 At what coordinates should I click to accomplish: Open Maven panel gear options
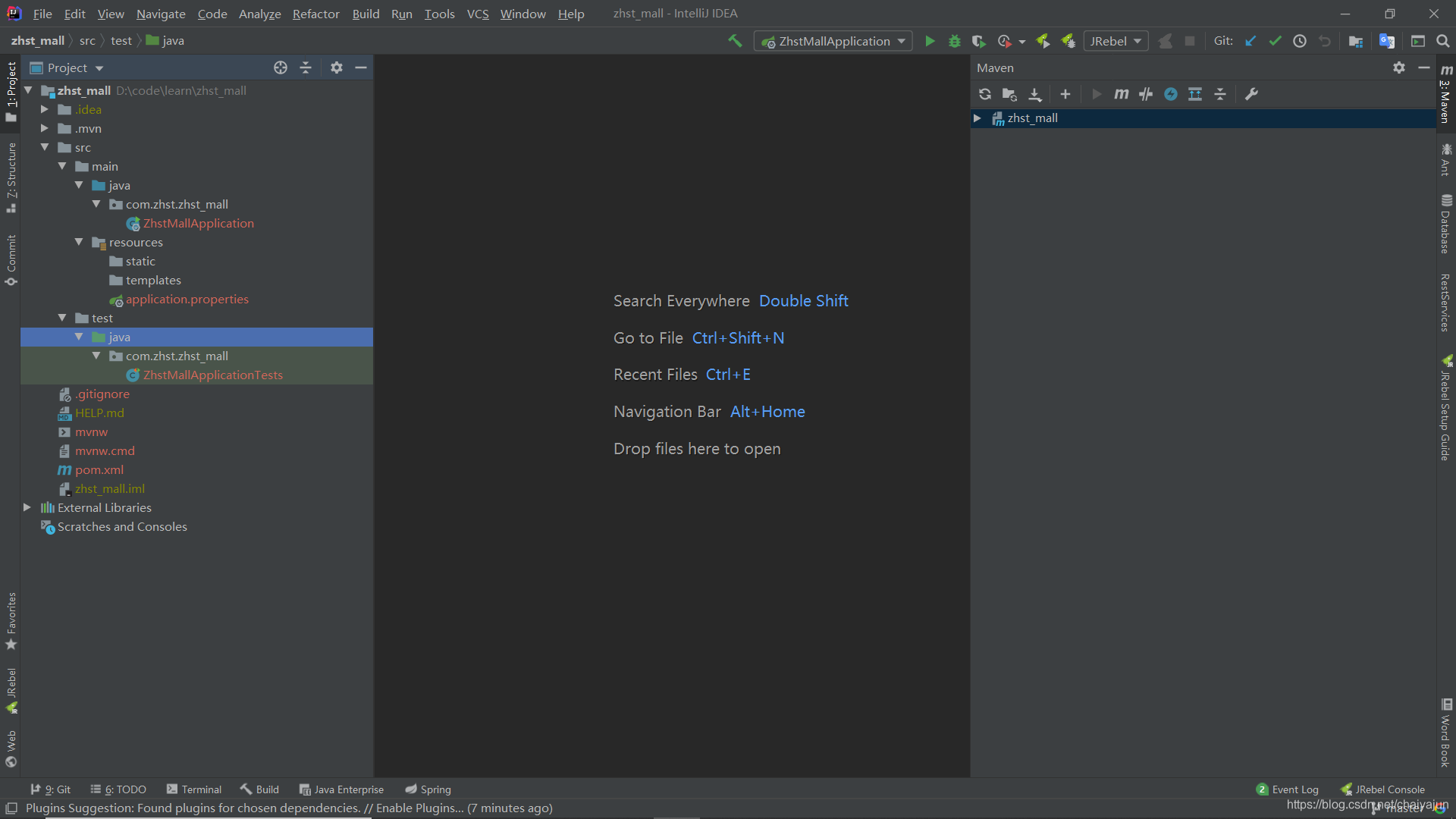point(1399,67)
